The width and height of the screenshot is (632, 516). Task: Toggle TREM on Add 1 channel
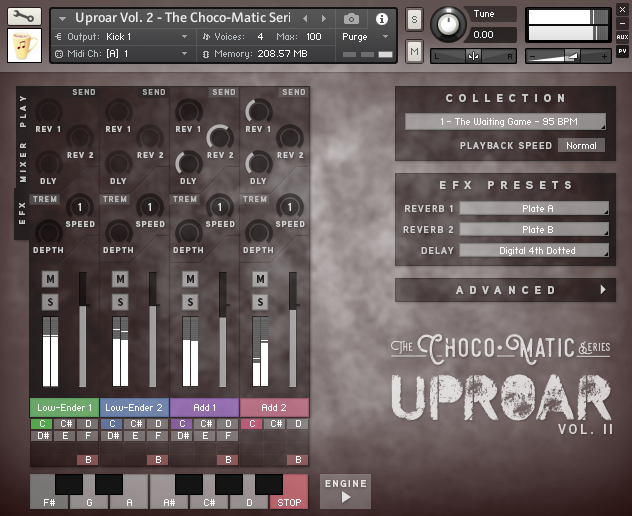point(185,199)
